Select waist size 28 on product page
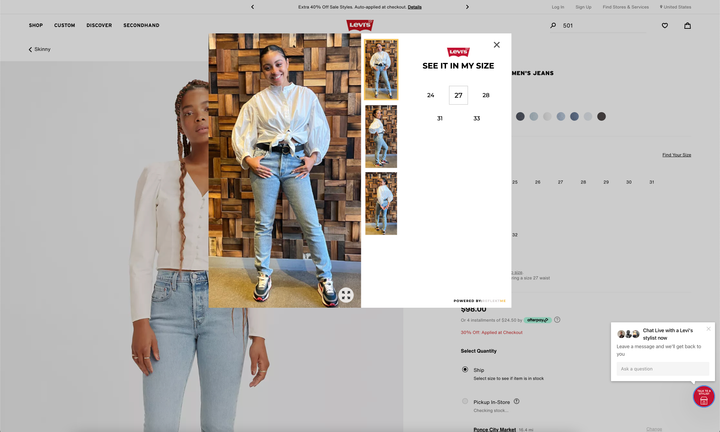 583,182
